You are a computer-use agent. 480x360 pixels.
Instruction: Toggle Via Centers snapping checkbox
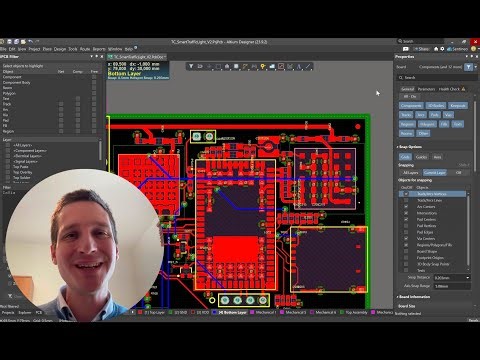click(x=406, y=238)
